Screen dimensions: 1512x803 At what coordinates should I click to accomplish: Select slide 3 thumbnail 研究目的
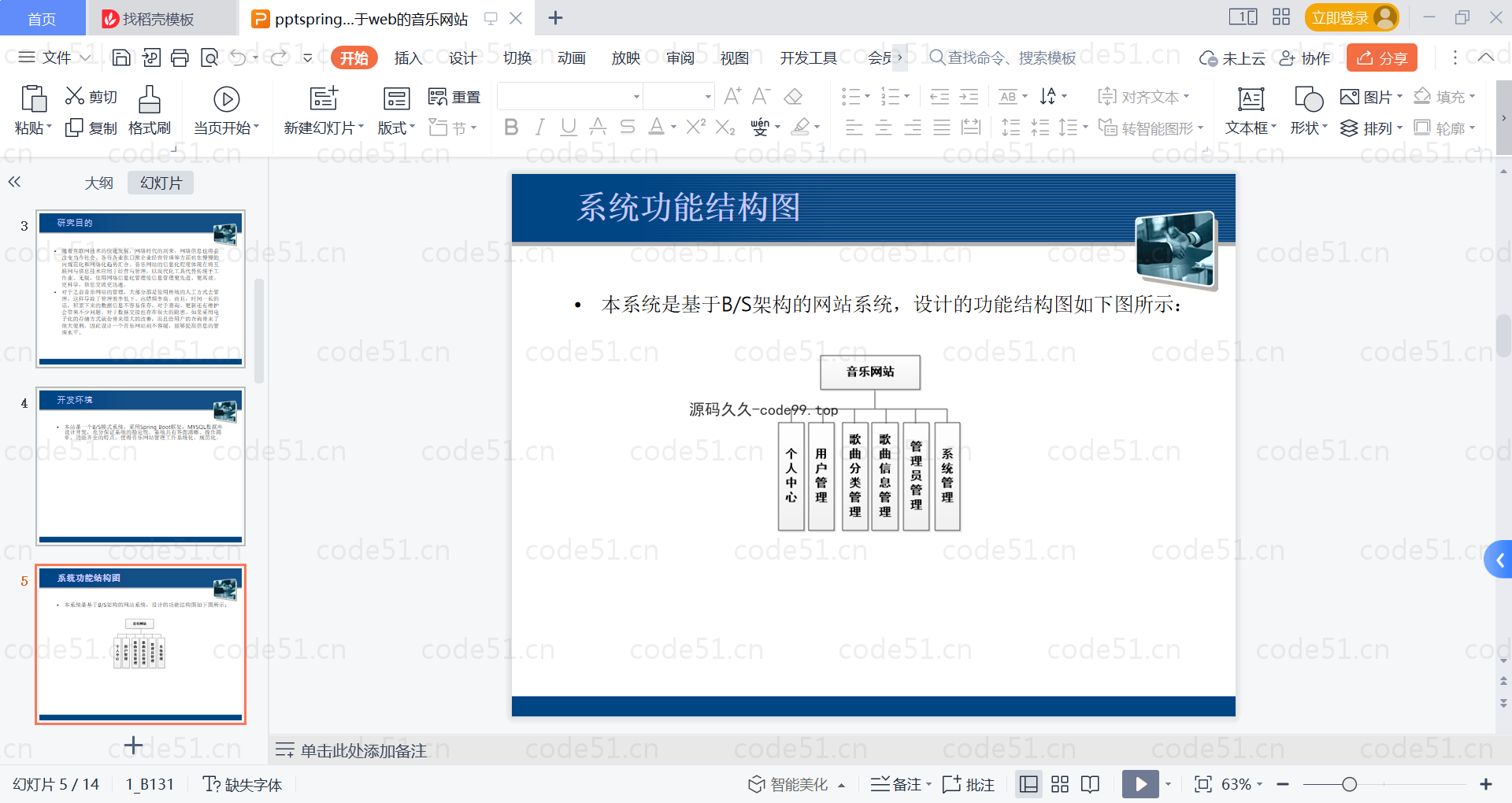pyautogui.click(x=140, y=288)
